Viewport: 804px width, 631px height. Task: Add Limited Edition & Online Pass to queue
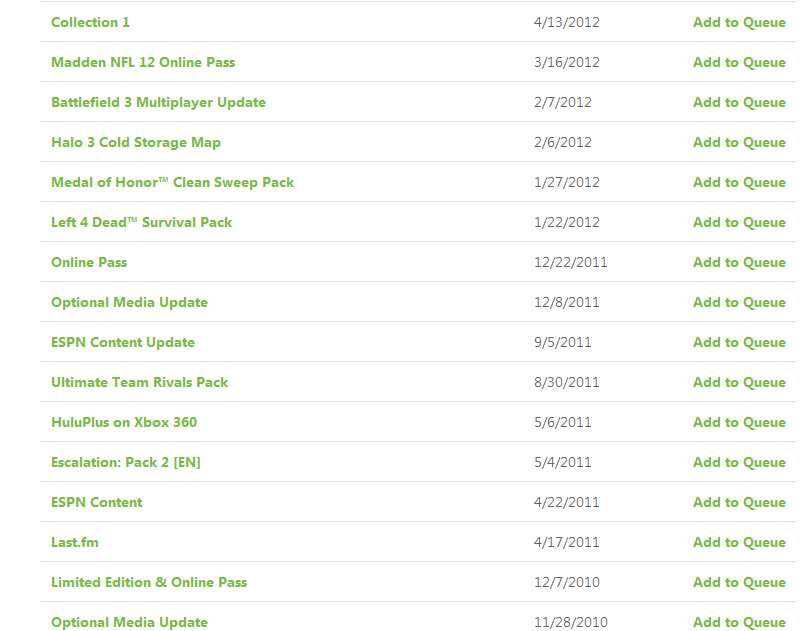pyautogui.click(x=739, y=582)
